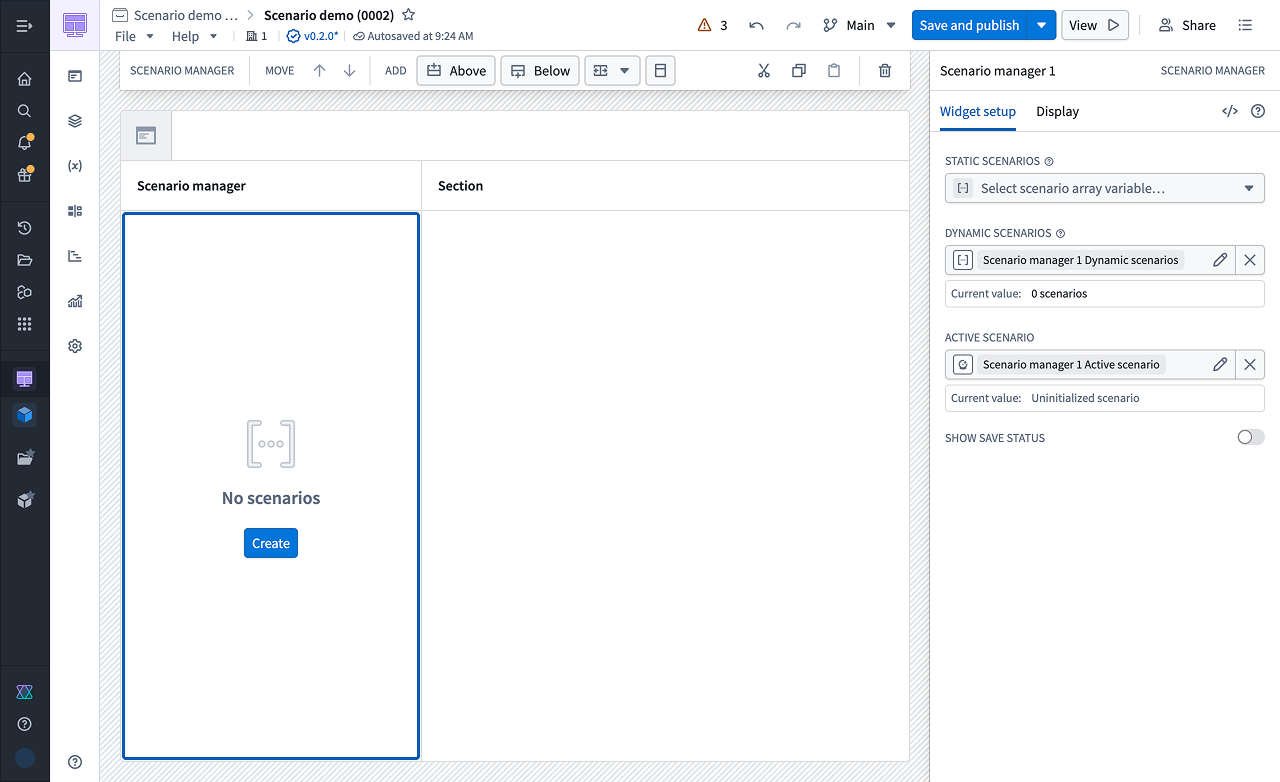Click the paste clipboard icon
Screen dimensions: 1280x782
click(x=834, y=71)
